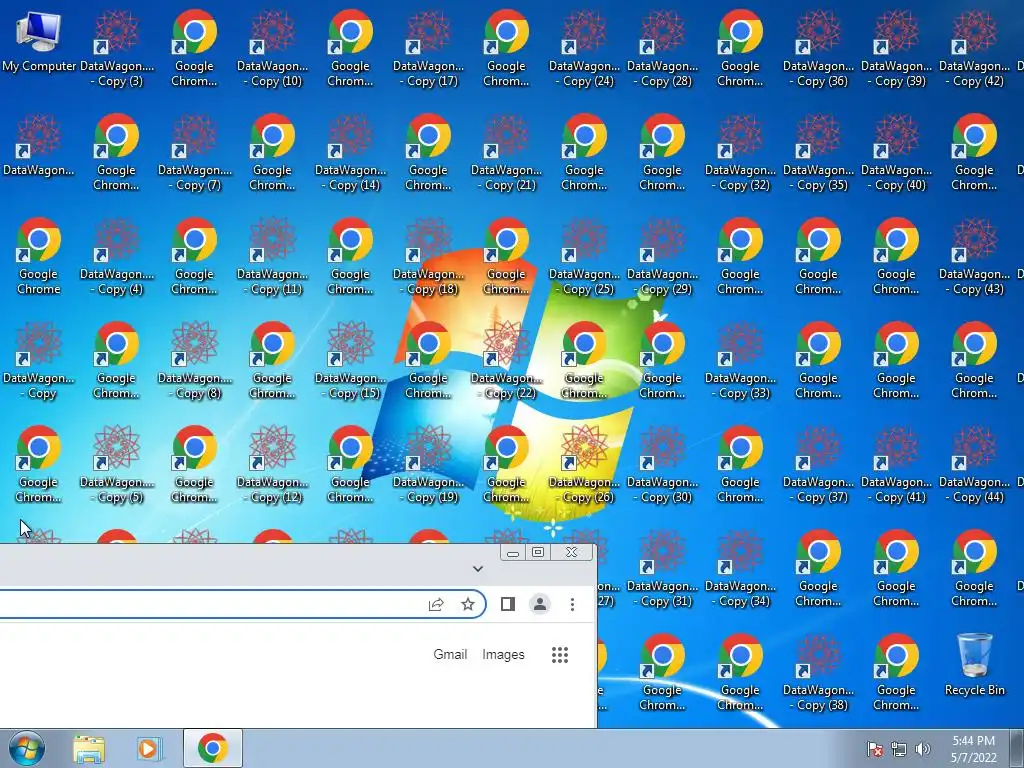Select DataWagon - Copy (25) shortcut
This screenshot has height=768, width=1024.
point(584,257)
